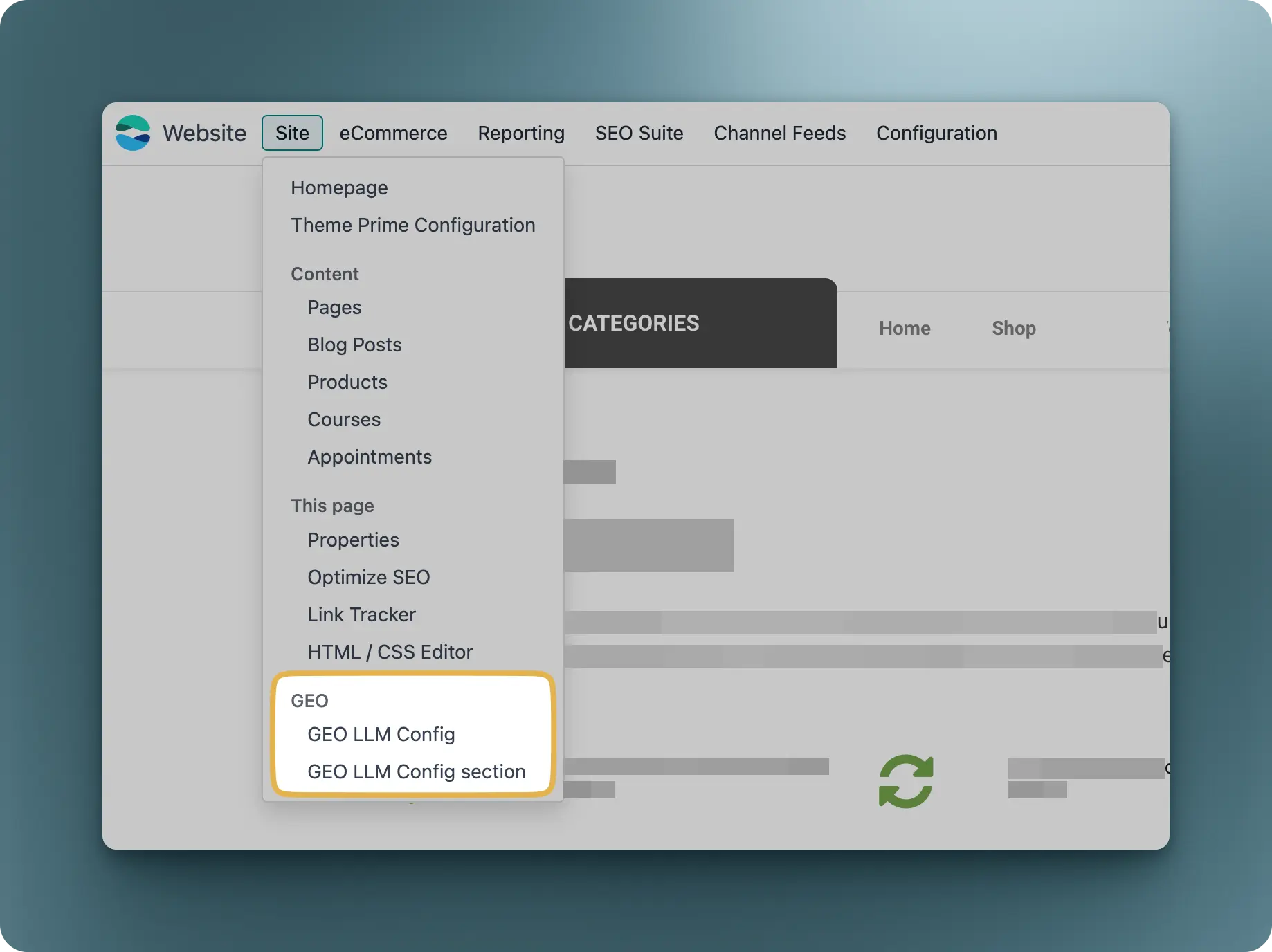Go to Blog Posts entry
This screenshot has width=1272, height=952.
click(x=354, y=345)
